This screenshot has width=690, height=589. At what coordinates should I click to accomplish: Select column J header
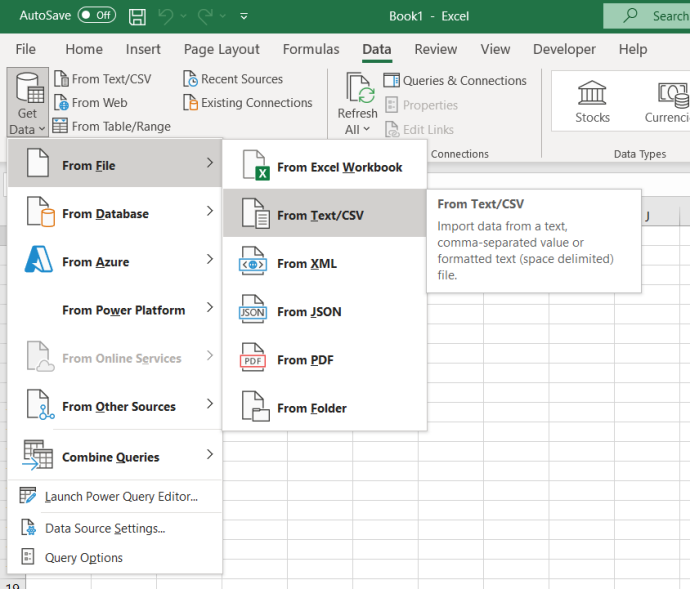[647, 216]
